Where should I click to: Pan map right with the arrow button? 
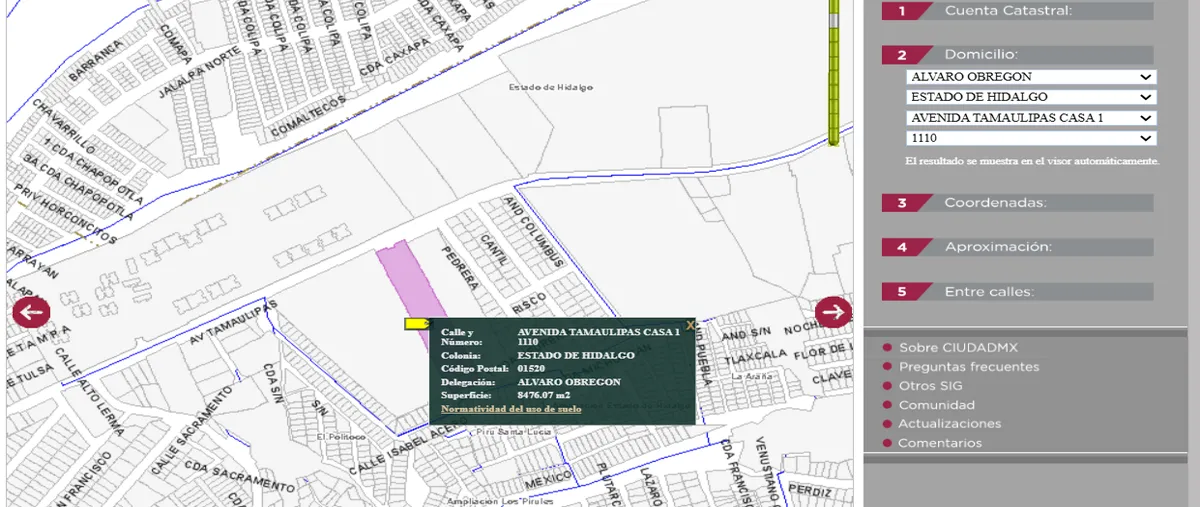tap(833, 312)
